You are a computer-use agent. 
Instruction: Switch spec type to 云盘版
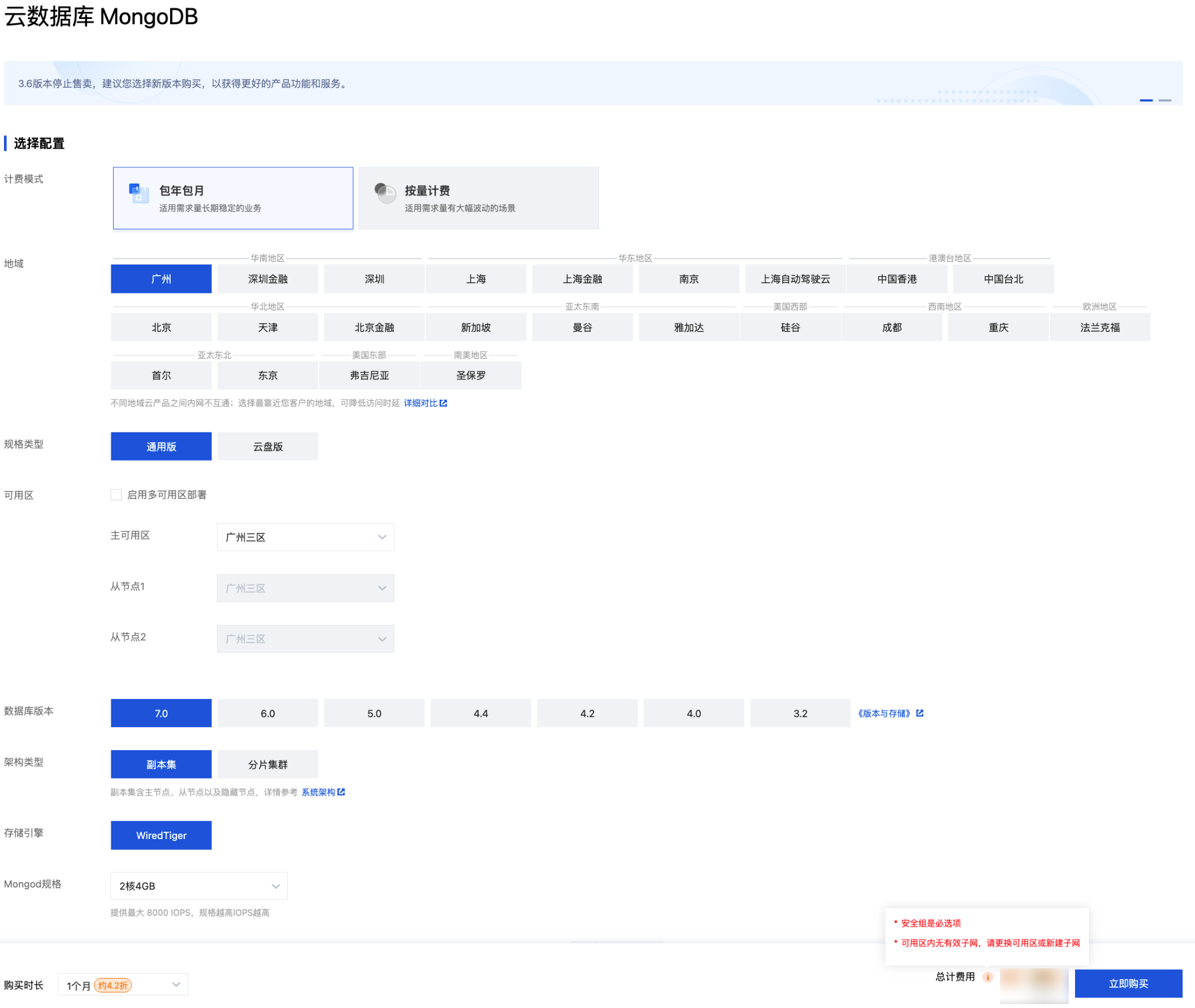(x=268, y=446)
